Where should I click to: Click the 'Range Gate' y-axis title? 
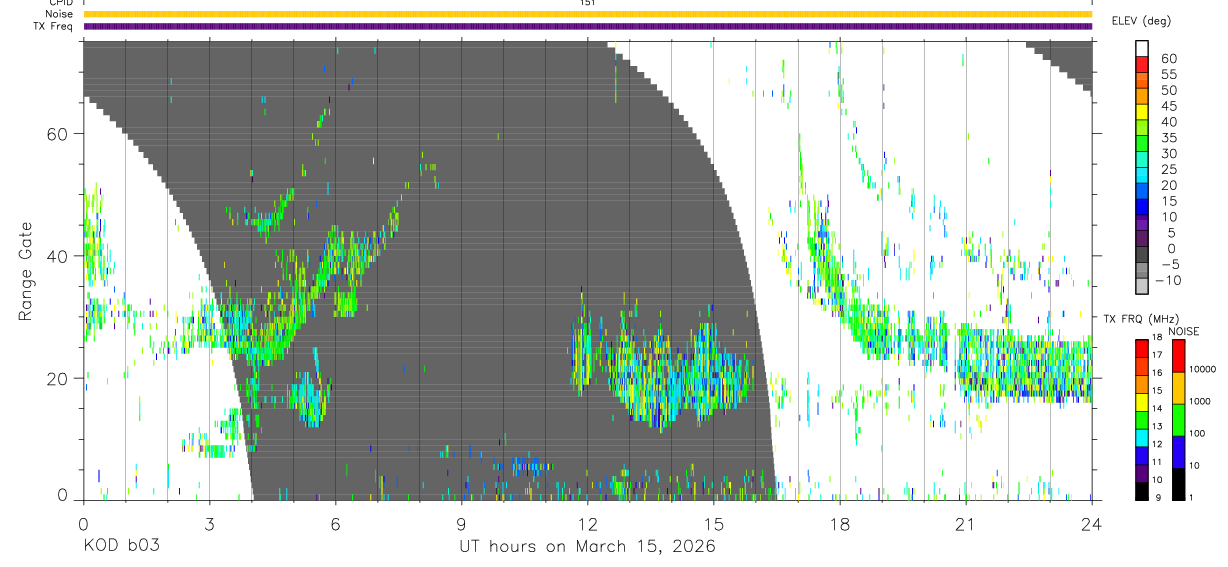28,273
